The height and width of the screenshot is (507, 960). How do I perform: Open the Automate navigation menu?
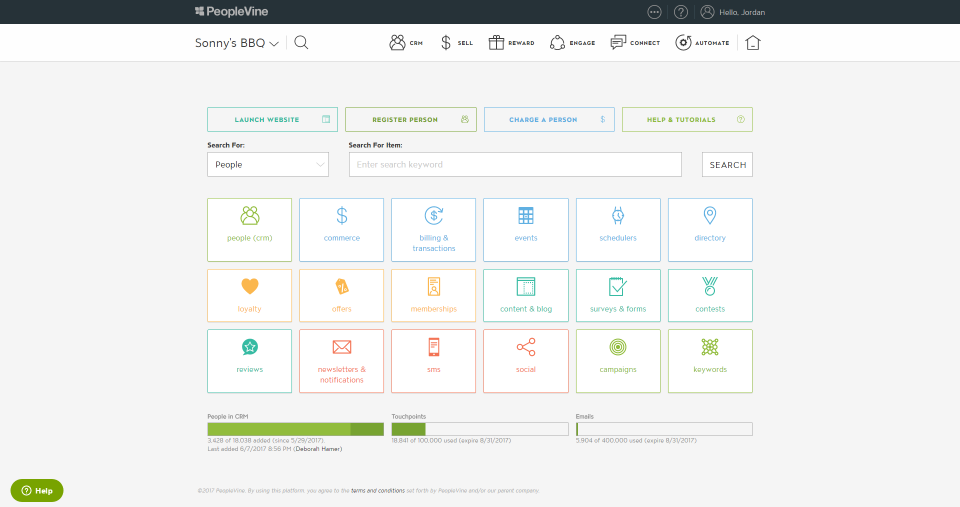(x=702, y=43)
